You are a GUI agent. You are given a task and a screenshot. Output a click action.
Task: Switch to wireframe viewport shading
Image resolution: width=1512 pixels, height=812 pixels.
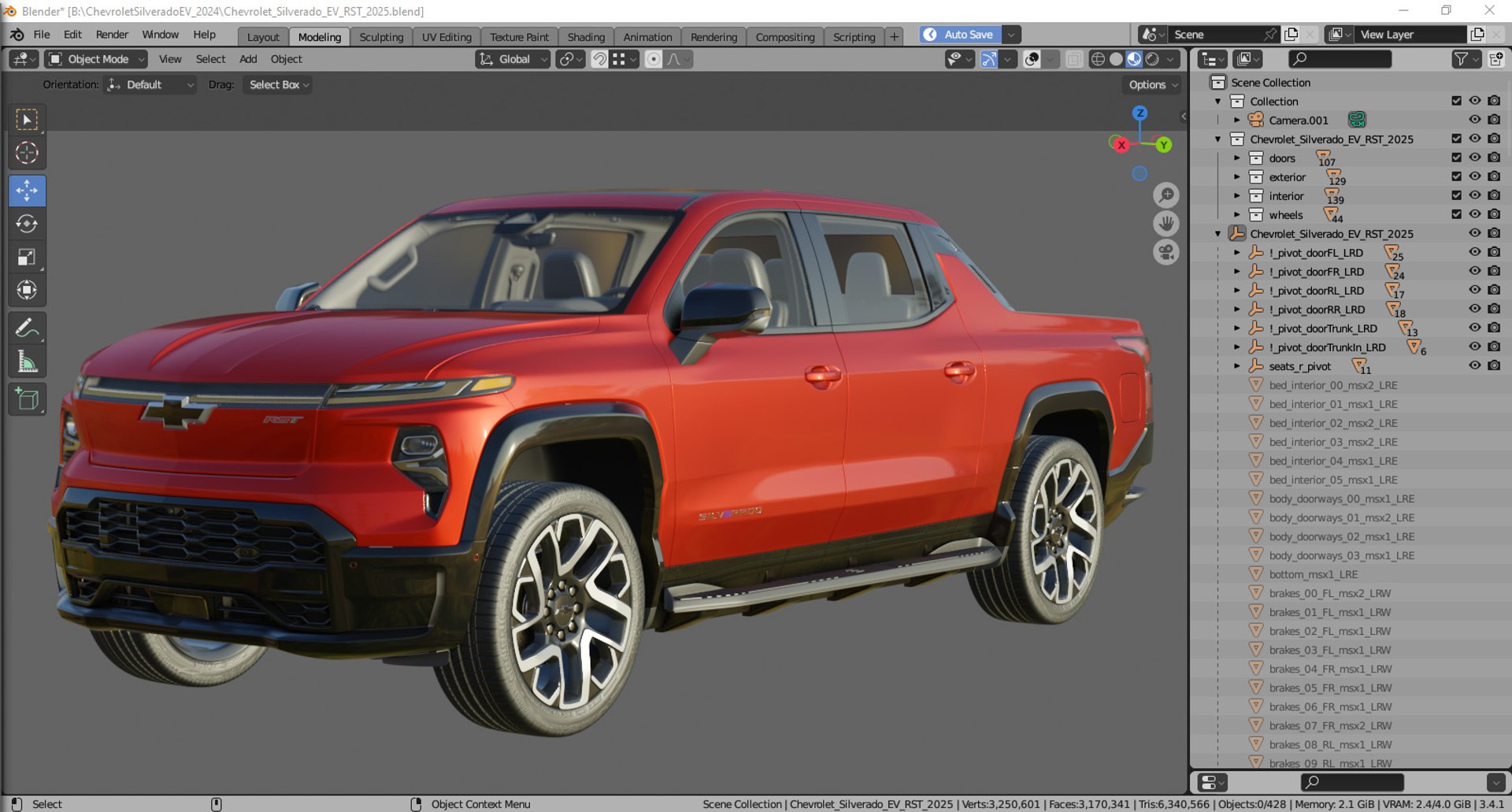click(1098, 59)
